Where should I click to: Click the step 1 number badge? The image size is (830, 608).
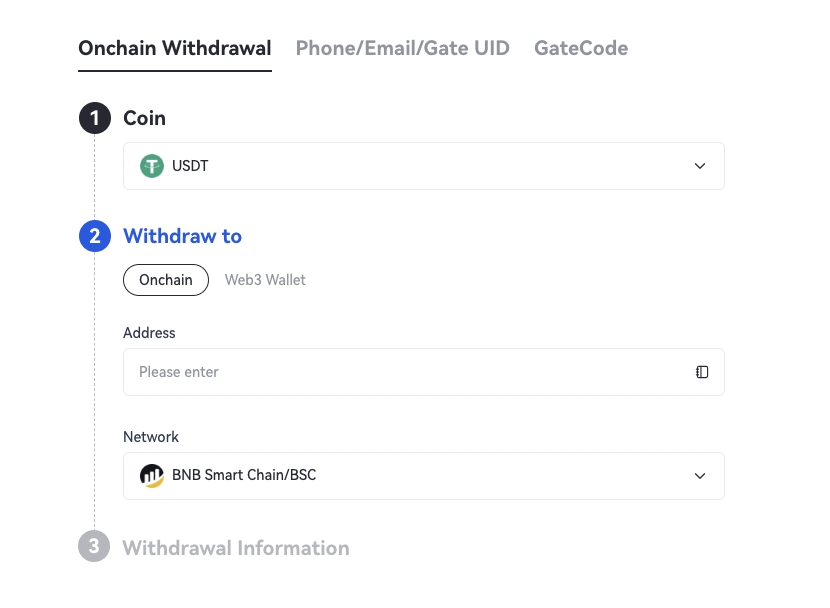pos(94,119)
